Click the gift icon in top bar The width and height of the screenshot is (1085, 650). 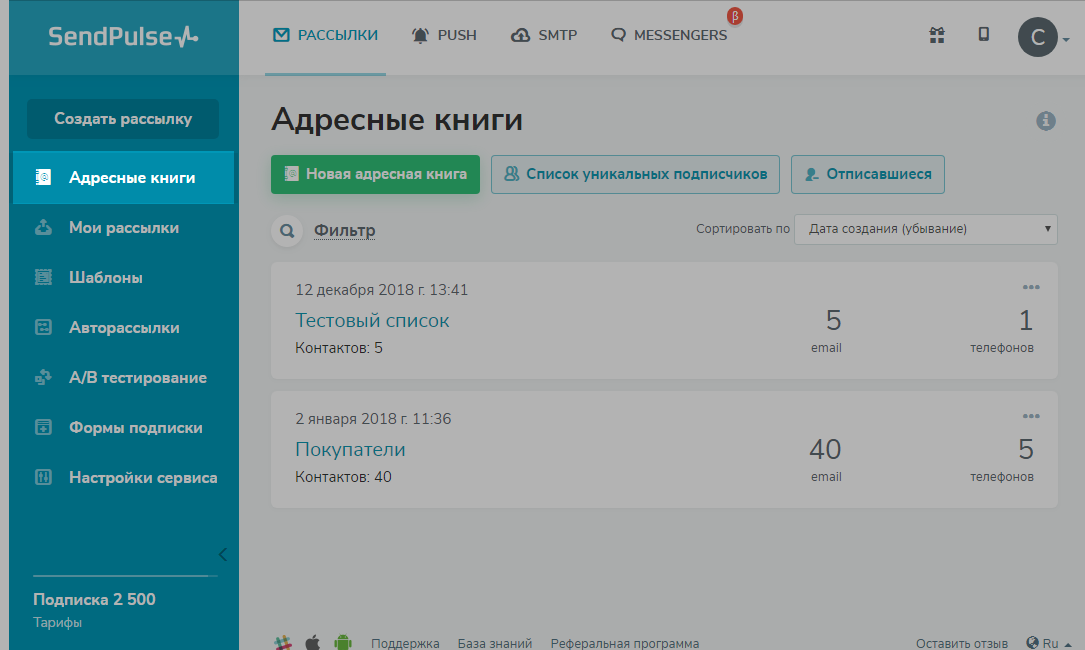(x=937, y=36)
